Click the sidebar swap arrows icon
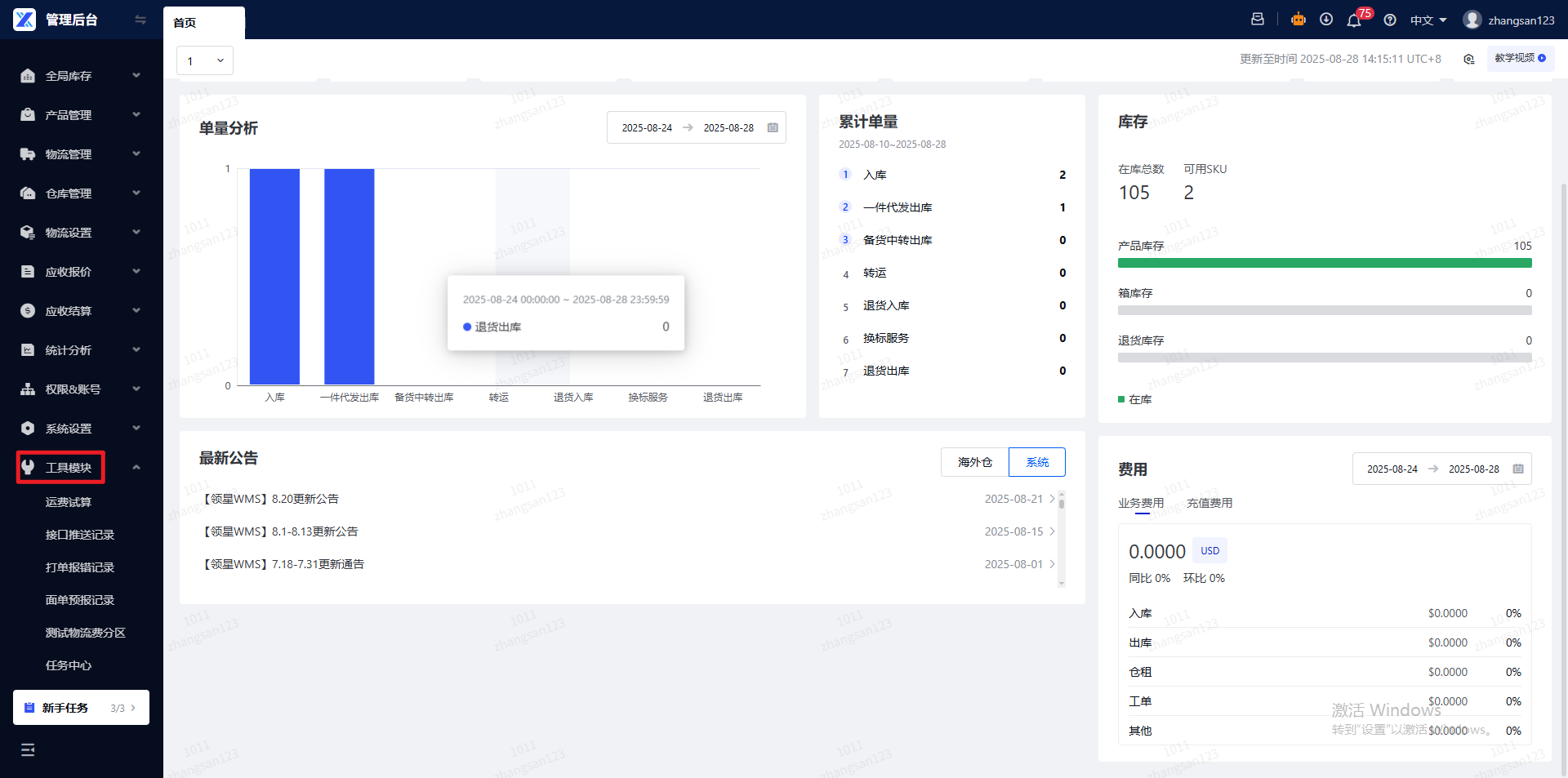Screen dimensions: 1568x778 click(140, 20)
